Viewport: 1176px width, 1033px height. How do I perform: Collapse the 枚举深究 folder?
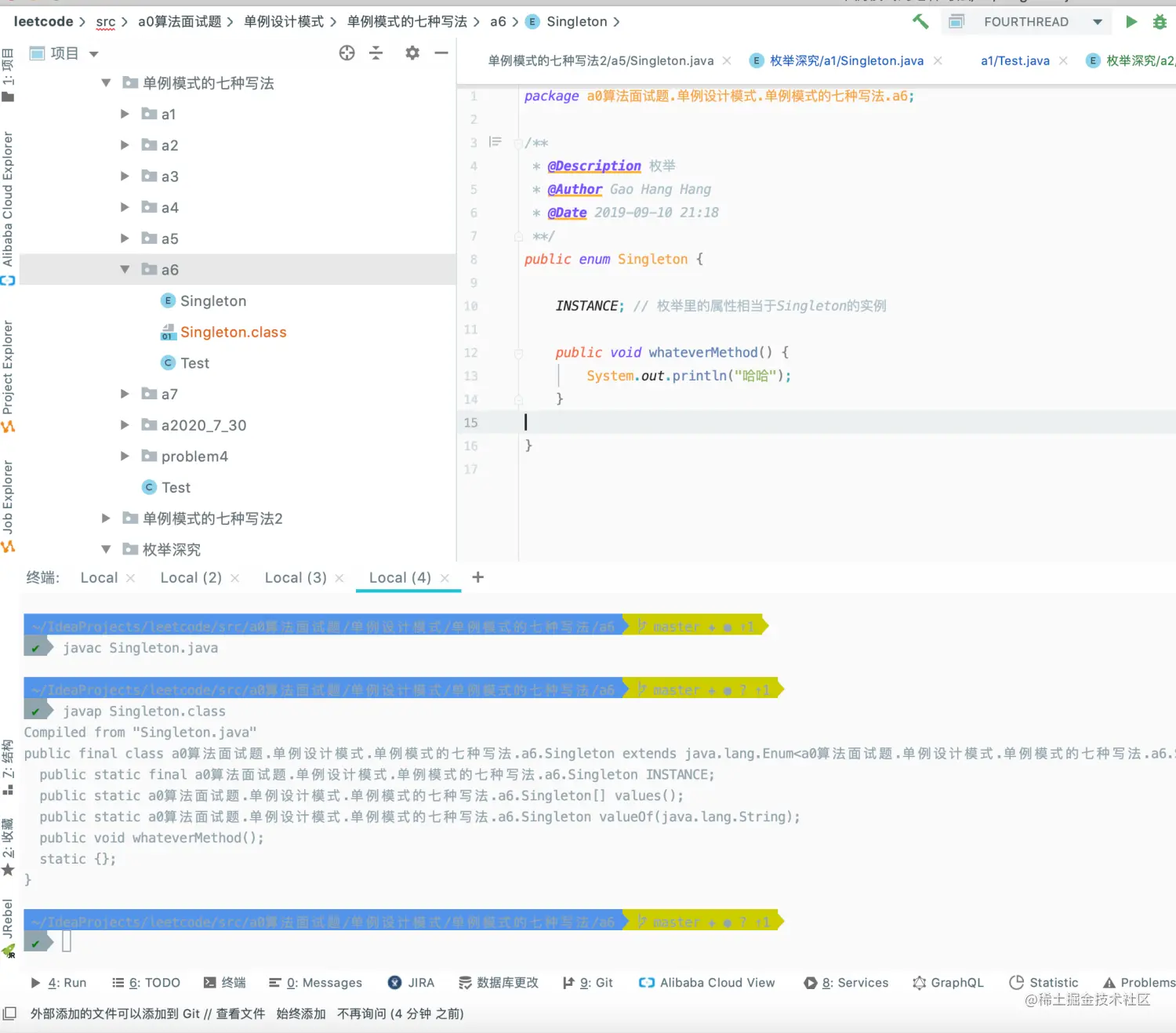pos(107,549)
